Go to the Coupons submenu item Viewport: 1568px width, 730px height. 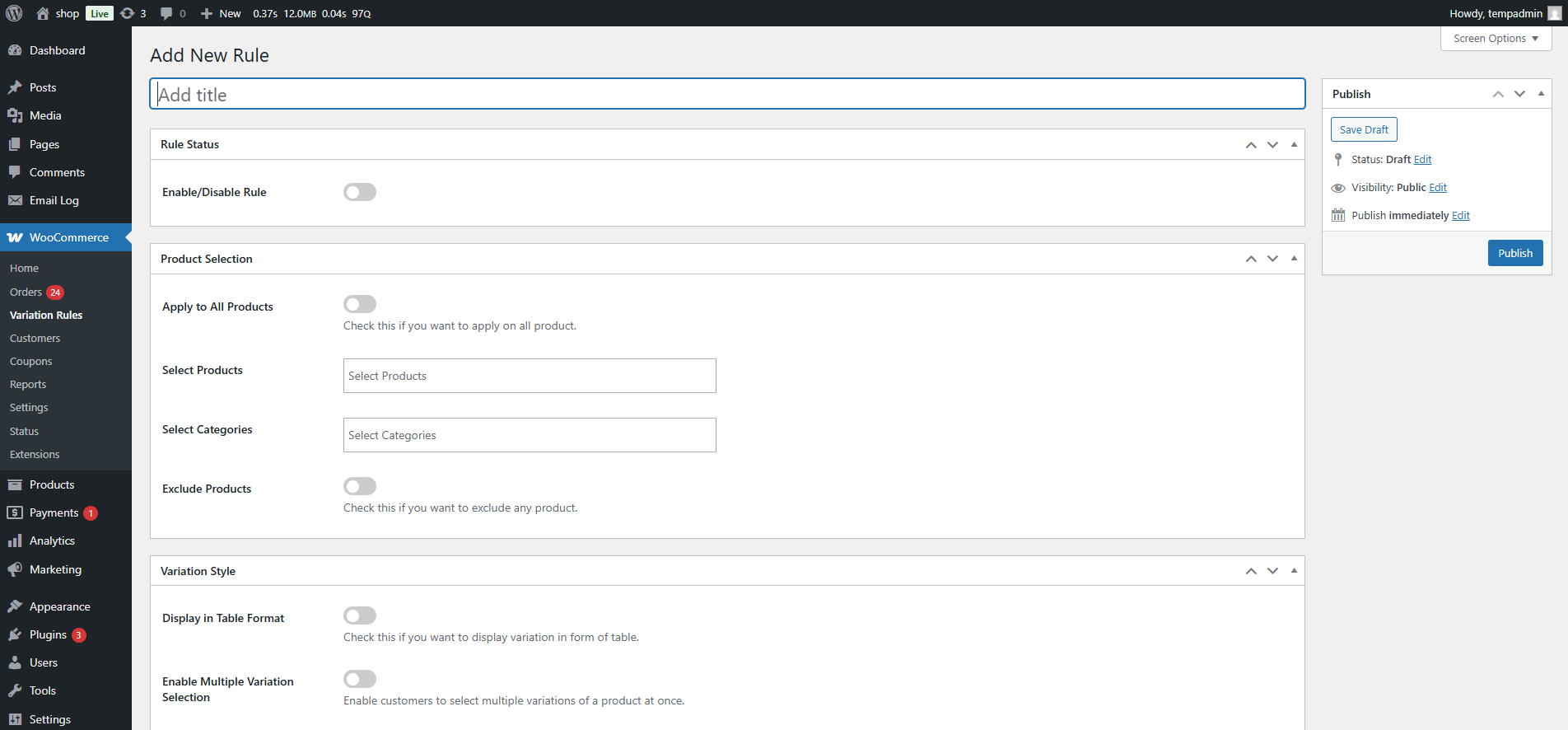30,362
